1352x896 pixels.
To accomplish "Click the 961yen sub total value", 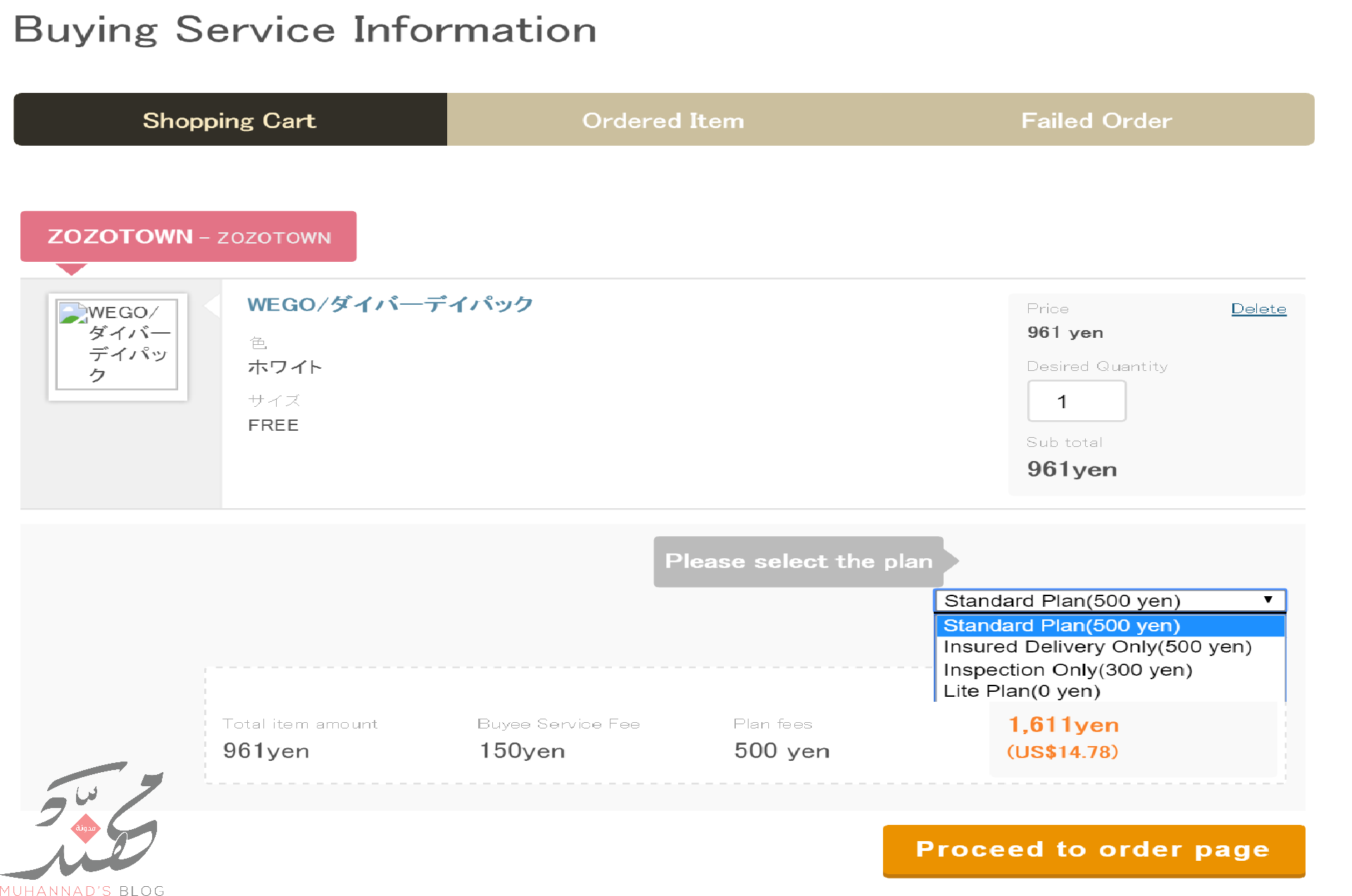I will point(1072,469).
